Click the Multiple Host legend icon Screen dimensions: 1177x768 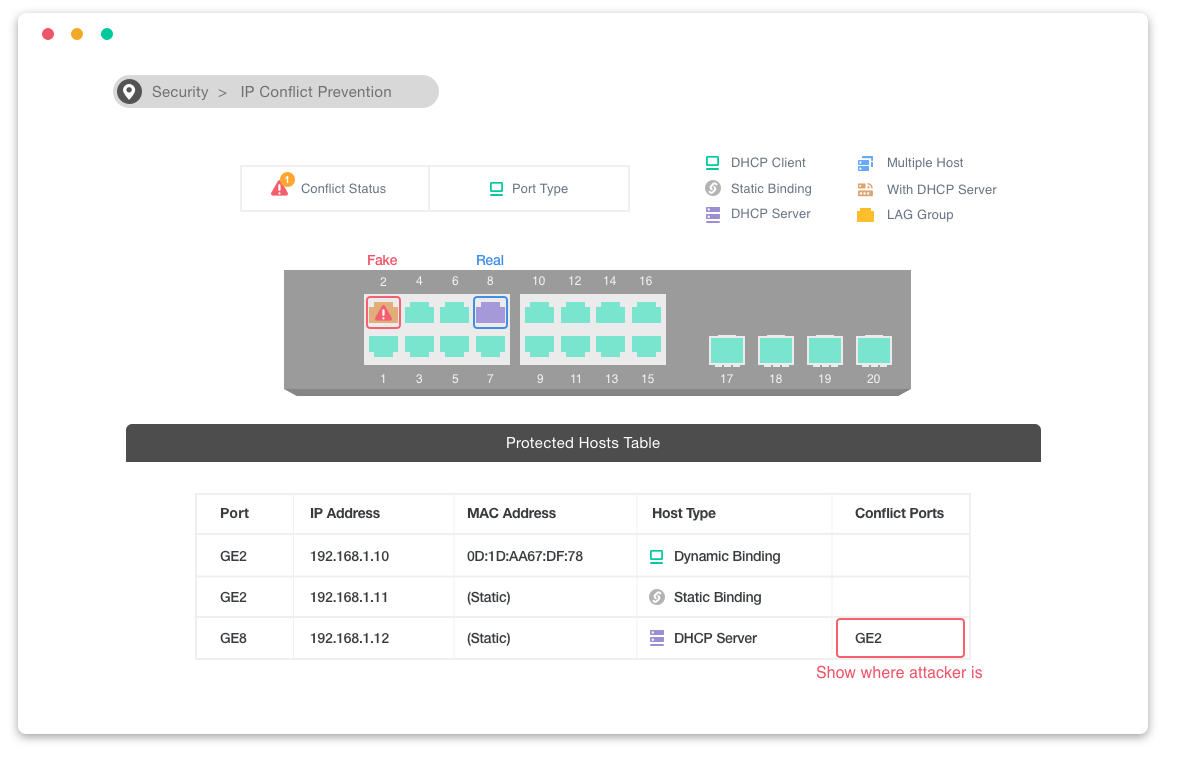(x=865, y=163)
